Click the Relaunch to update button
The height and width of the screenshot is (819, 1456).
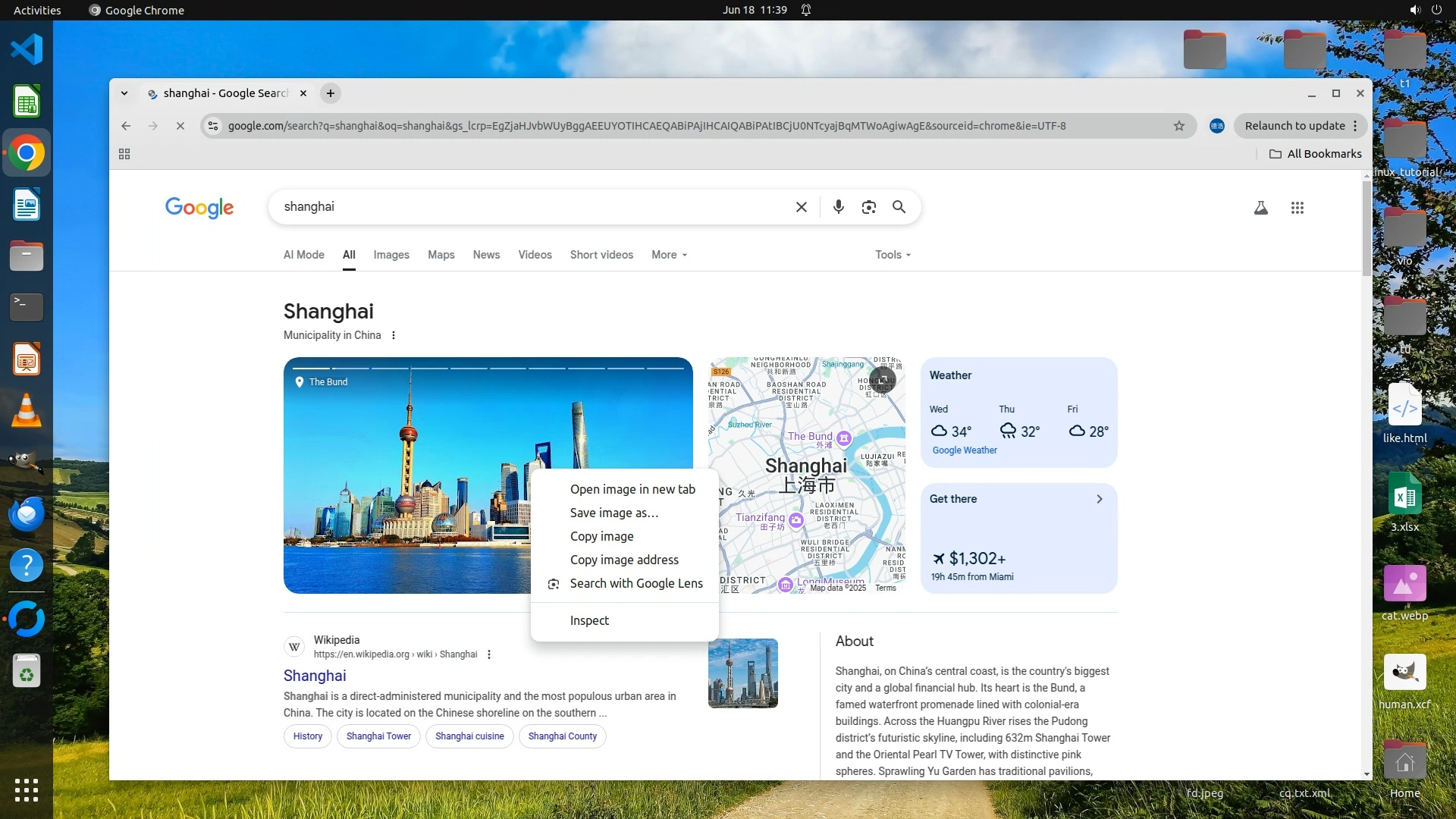[1294, 126]
